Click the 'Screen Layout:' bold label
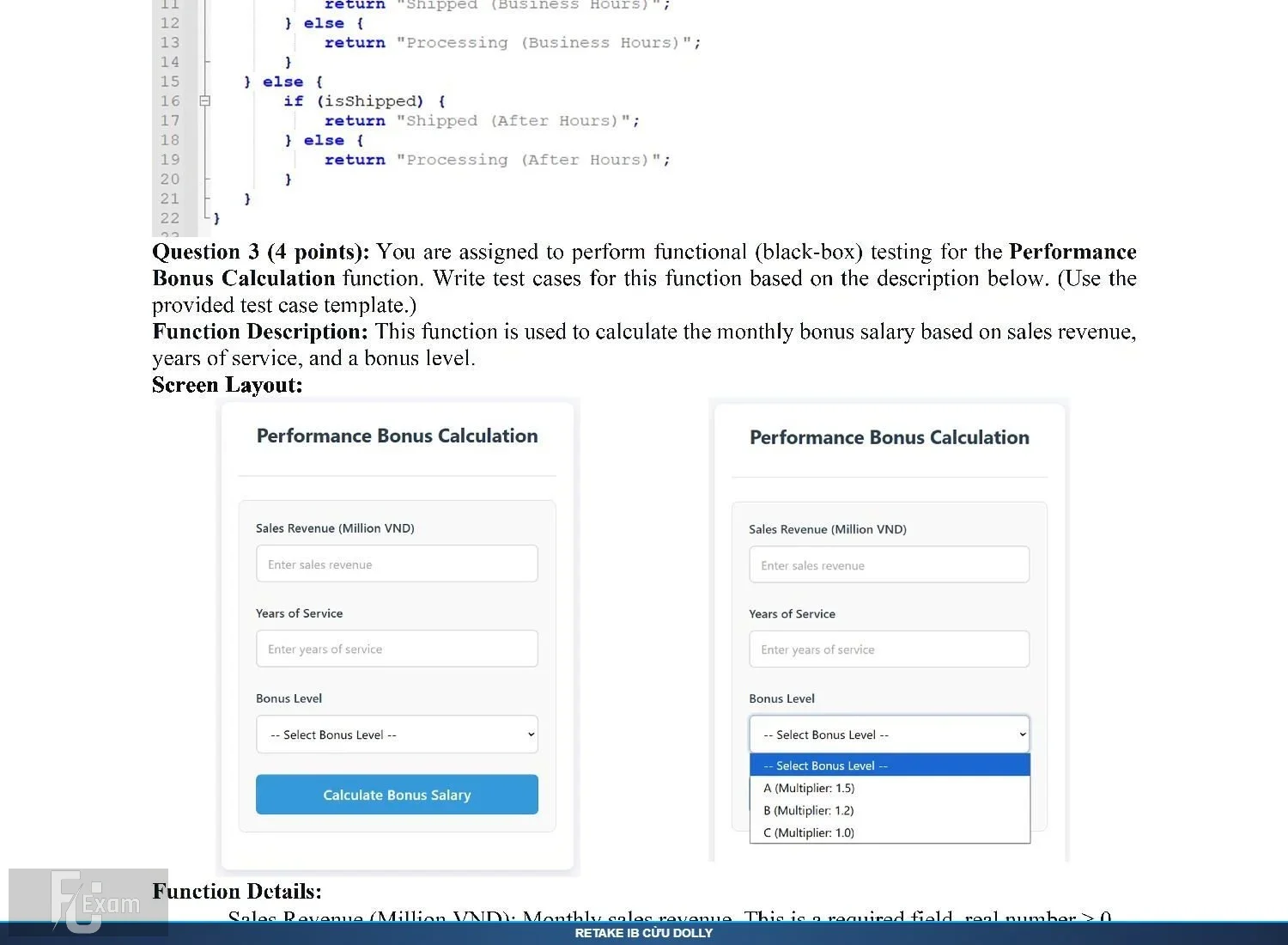 tap(228, 385)
